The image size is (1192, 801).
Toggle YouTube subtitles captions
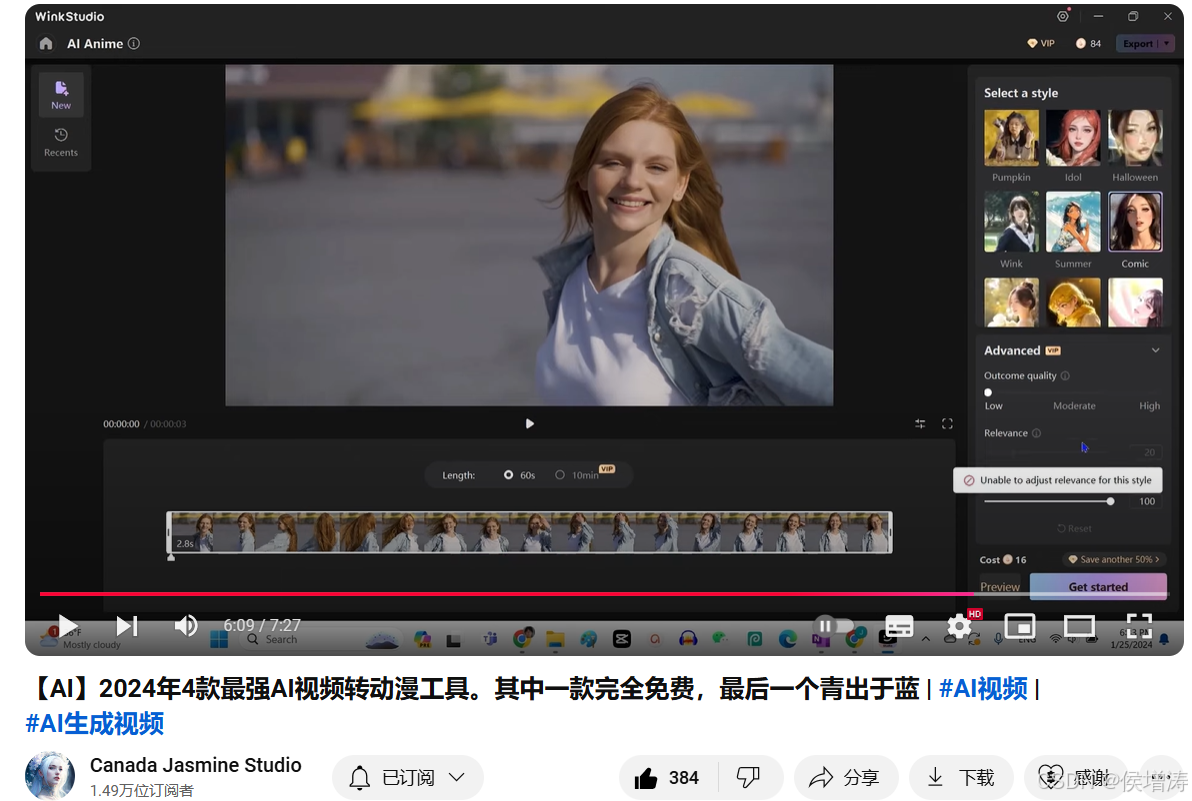click(x=899, y=626)
